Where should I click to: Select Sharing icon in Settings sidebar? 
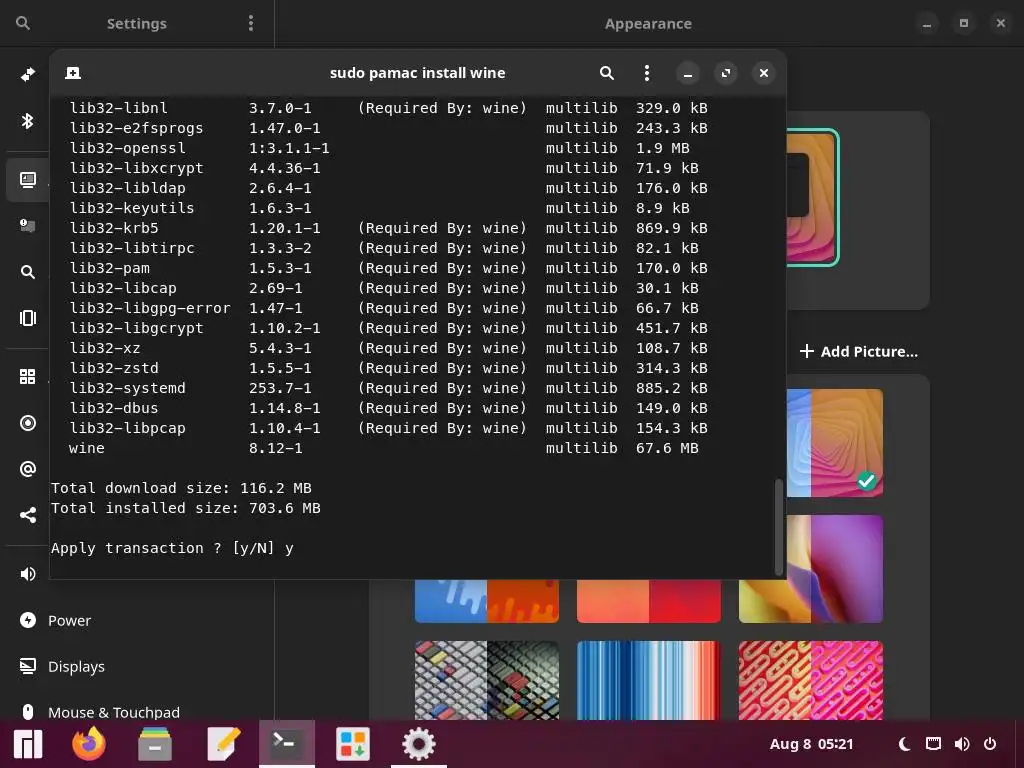point(27,515)
